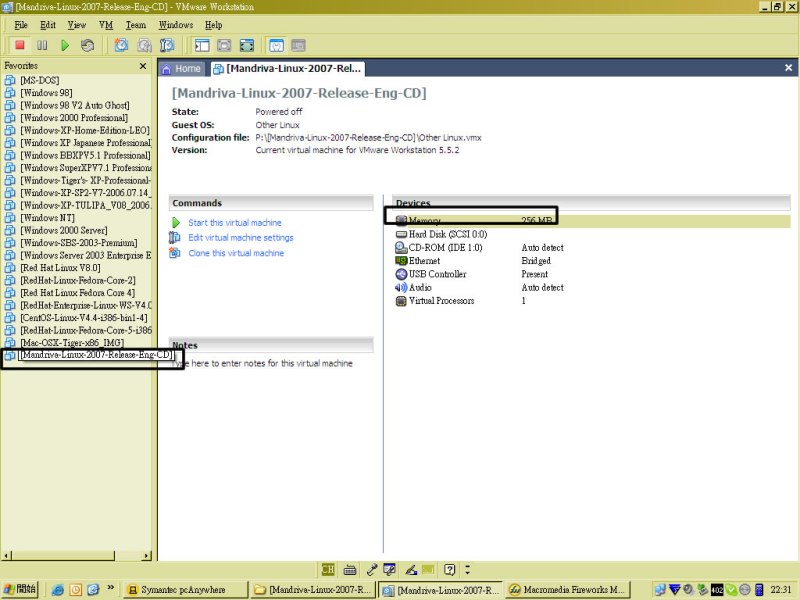Select the CD-ROM (IDE 1:0) device icon
800x600 pixels.
(x=401, y=247)
